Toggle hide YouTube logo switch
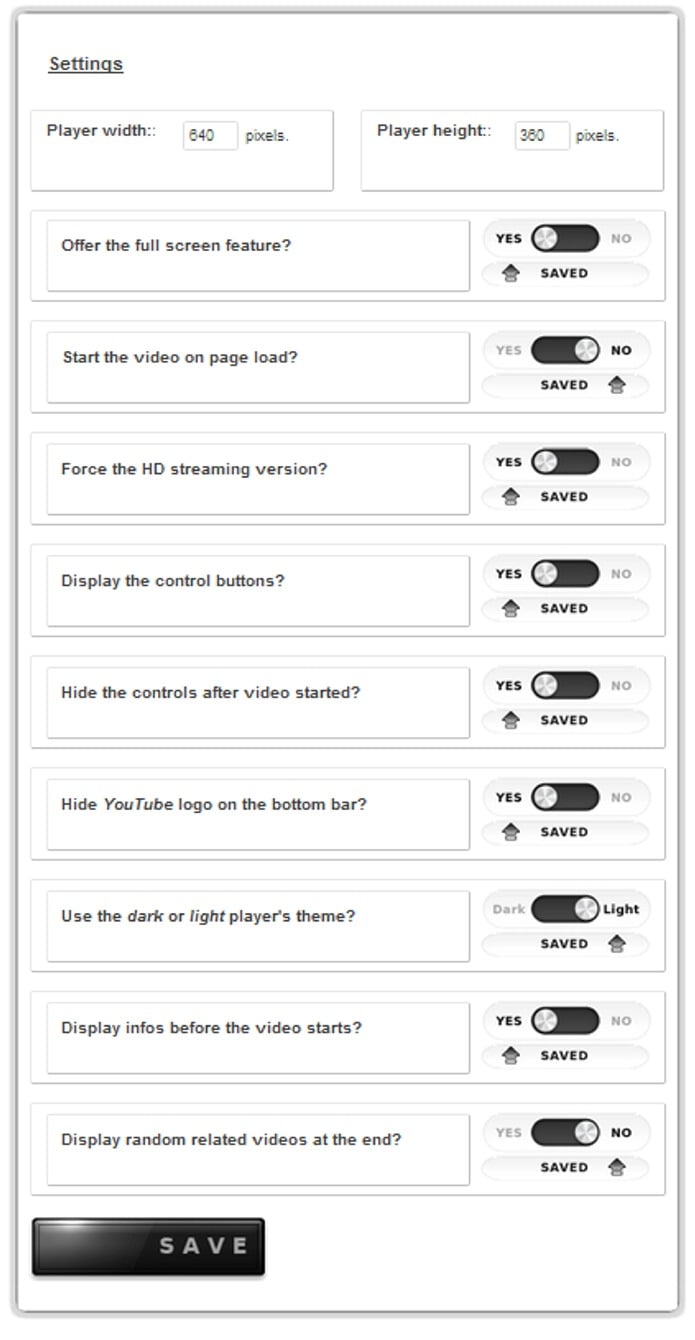The width and height of the screenshot is (695, 1340). tap(565, 798)
